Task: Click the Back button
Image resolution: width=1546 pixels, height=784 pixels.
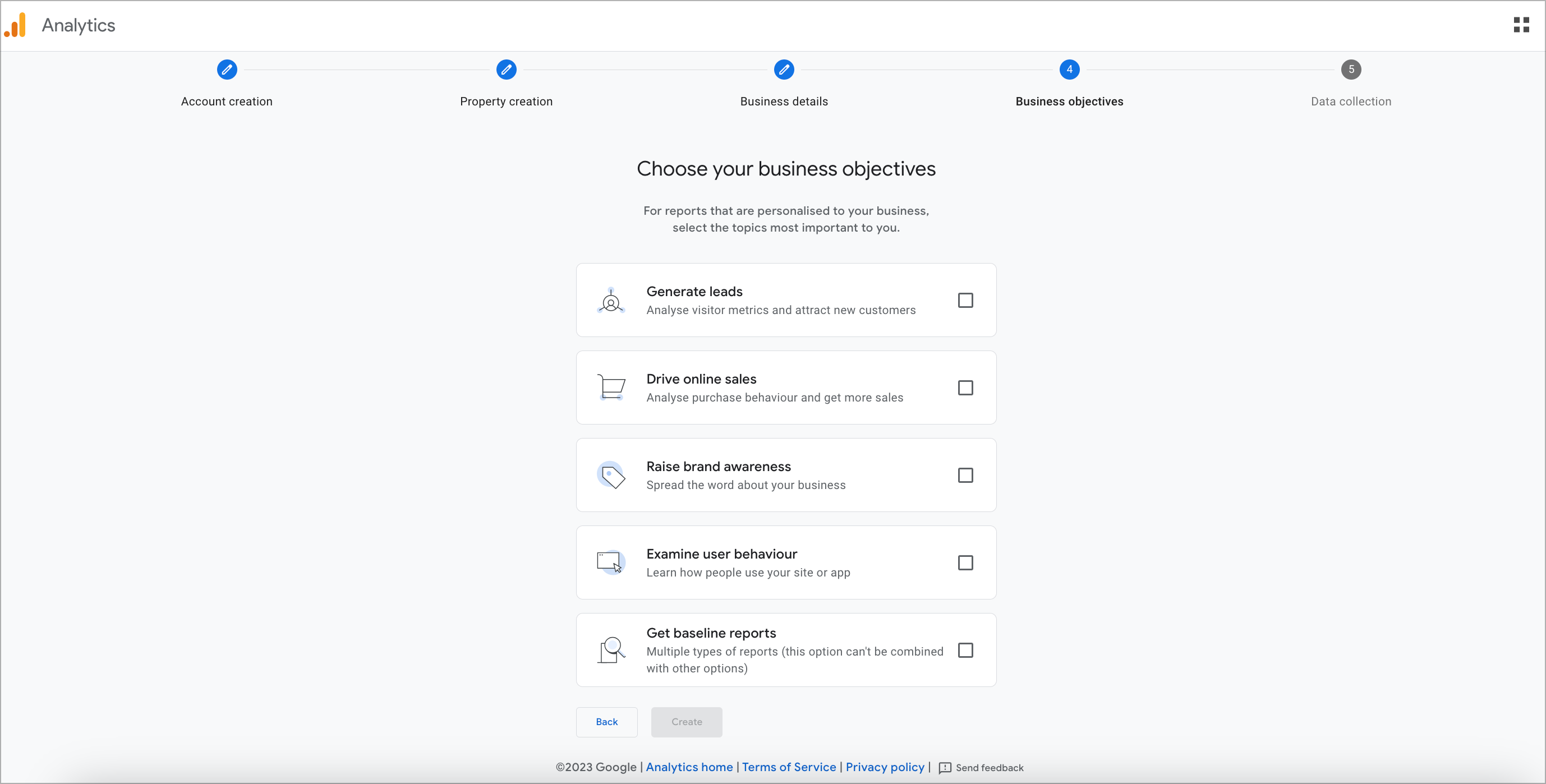Action: 606,722
